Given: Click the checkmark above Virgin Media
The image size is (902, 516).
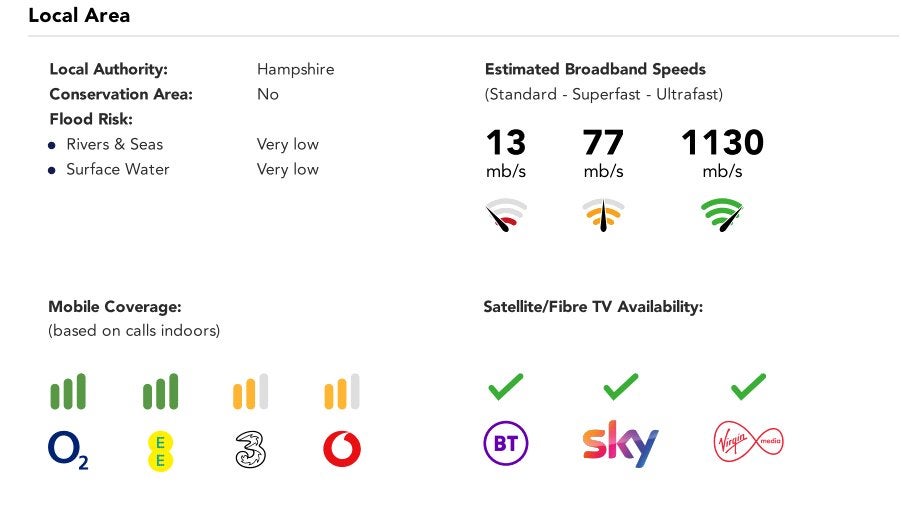Looking at the screenshot, I should coord(748,387).
